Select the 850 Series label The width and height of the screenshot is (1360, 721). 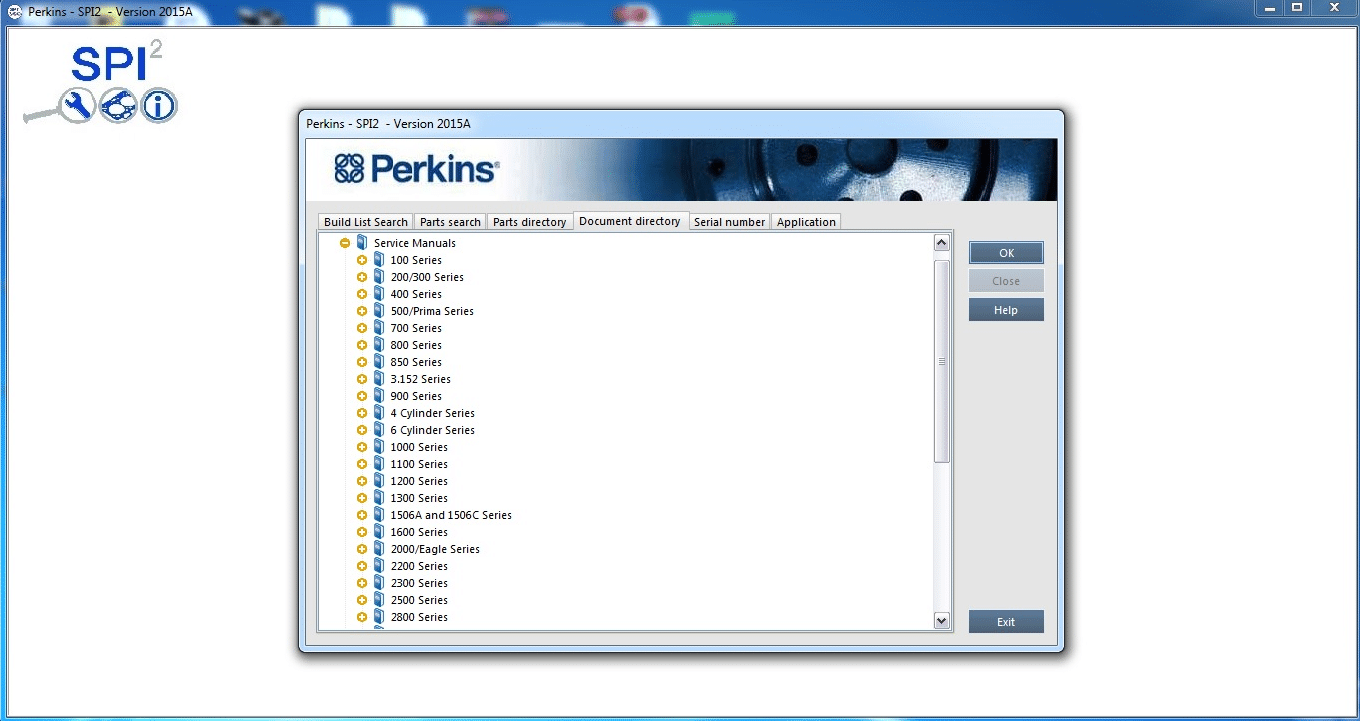pos(416,362)
